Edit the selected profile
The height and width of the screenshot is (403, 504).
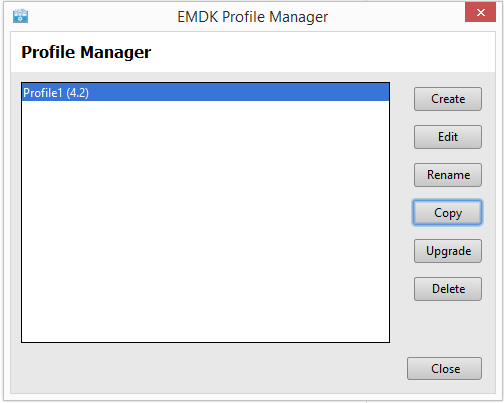point(448,137)
